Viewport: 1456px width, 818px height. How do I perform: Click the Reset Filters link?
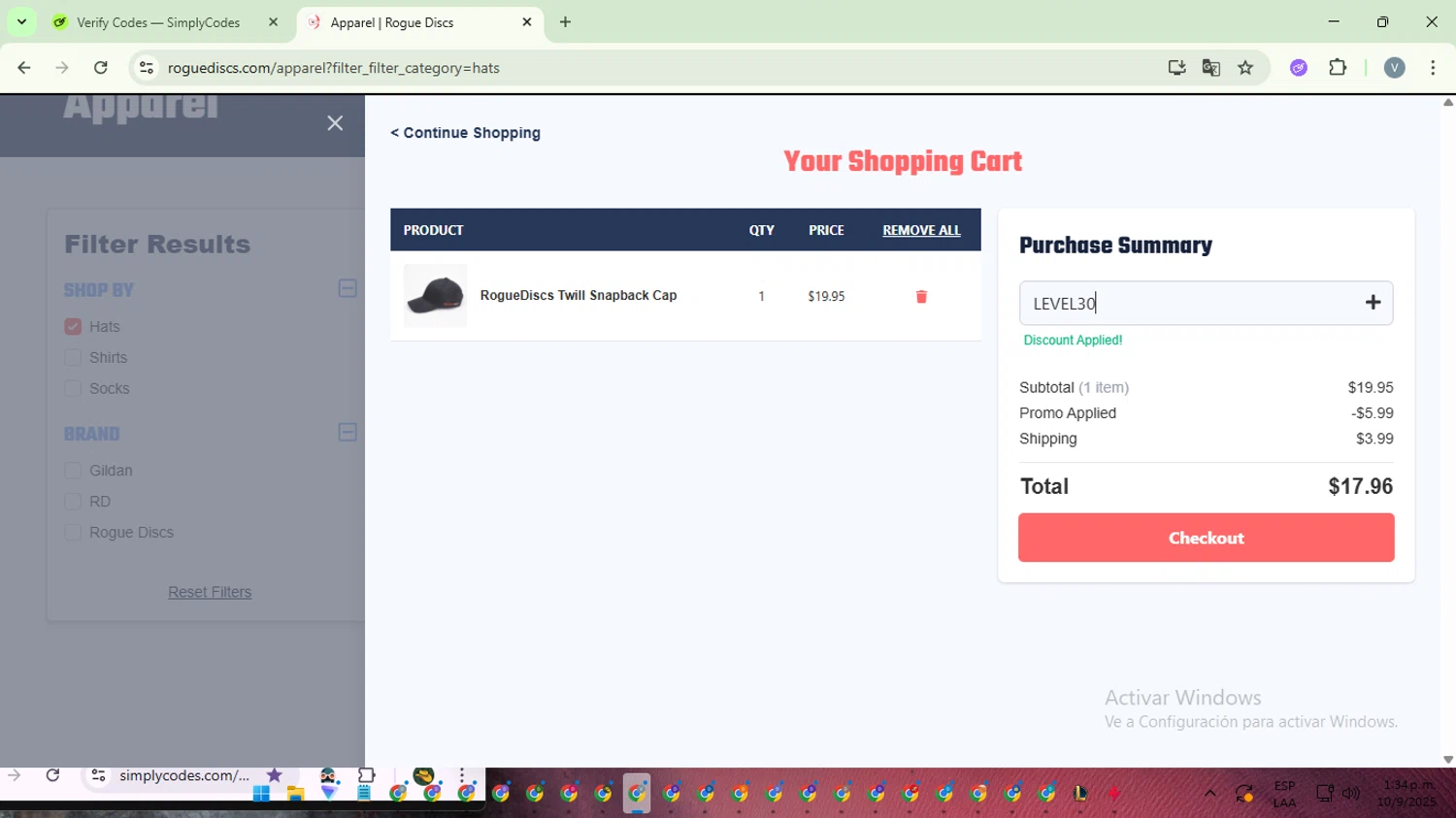[210, 592]
